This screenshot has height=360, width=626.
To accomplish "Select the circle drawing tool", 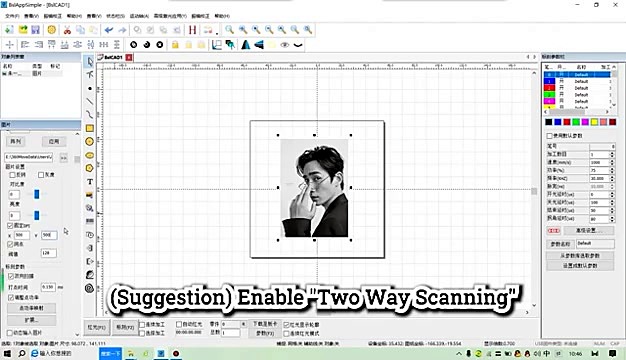I will click(90, 141).
